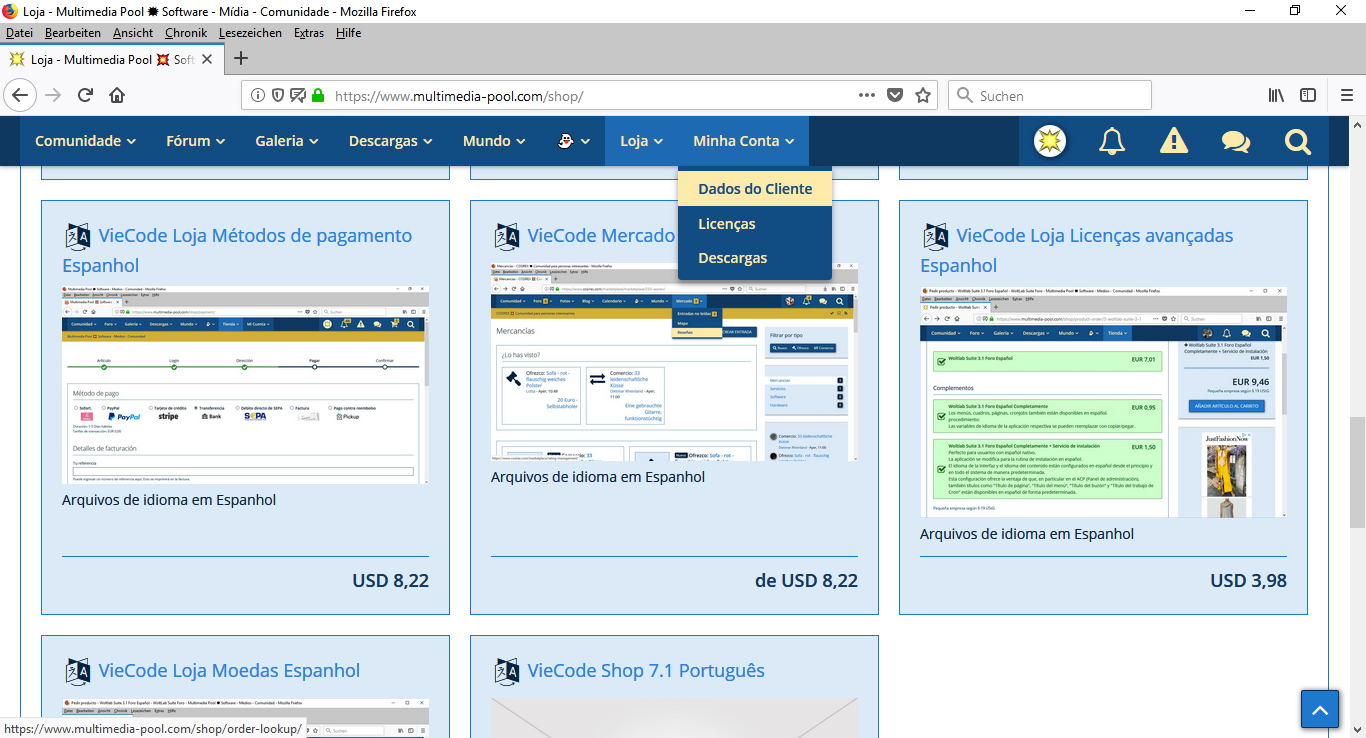The height and width of the screenshot is (738, 1366).
Task: Click the site search magnifier icon
Action: [x=1298, y=141]
